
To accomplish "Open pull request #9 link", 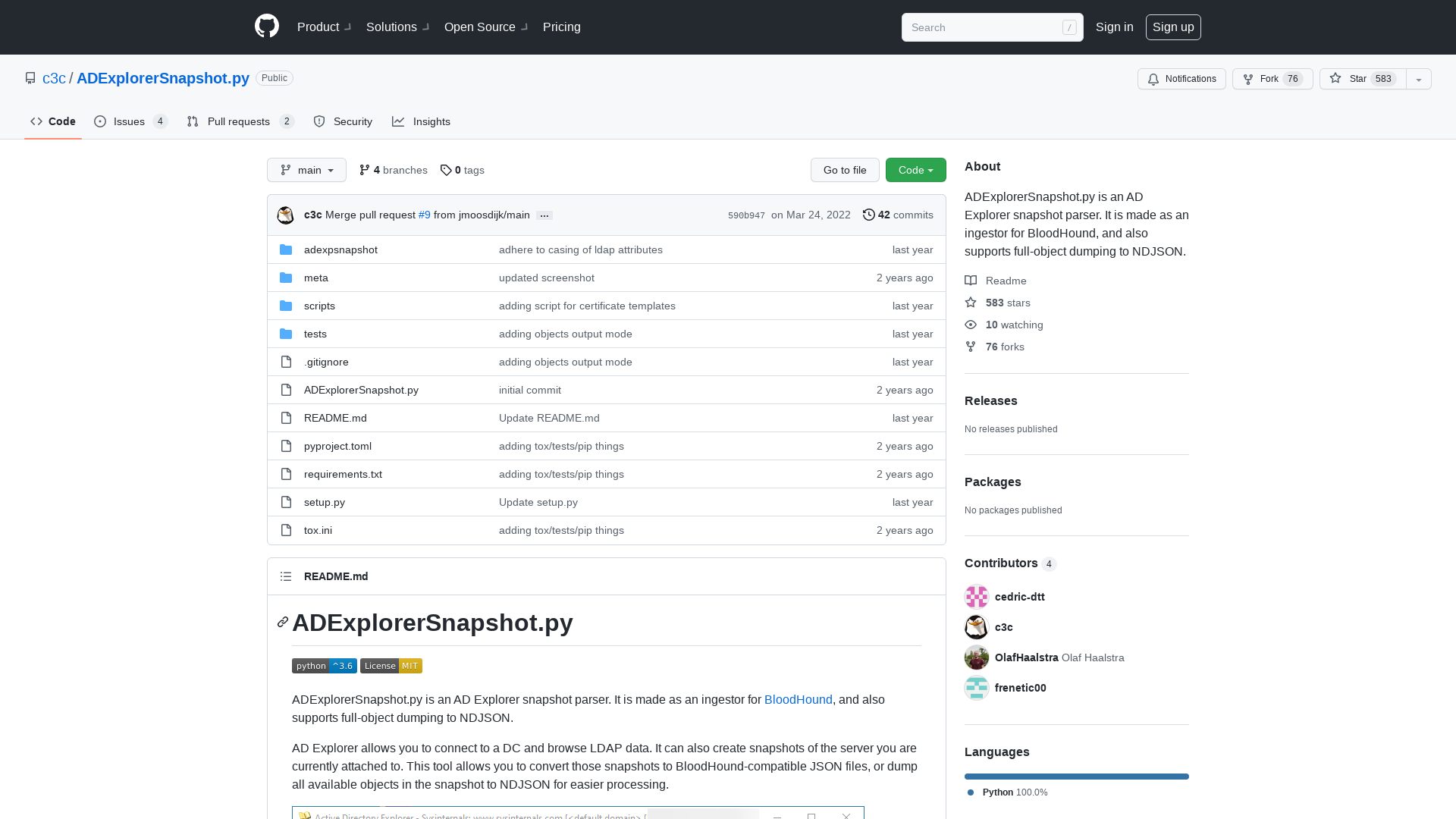I will (425, 215).
